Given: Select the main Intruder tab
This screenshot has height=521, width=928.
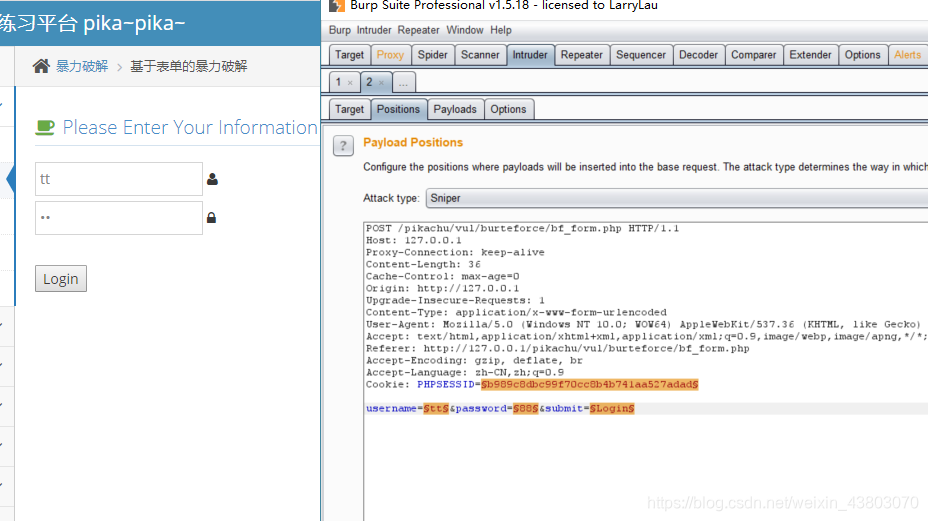Looking at the screenshot, I should [x=530, y=55].
